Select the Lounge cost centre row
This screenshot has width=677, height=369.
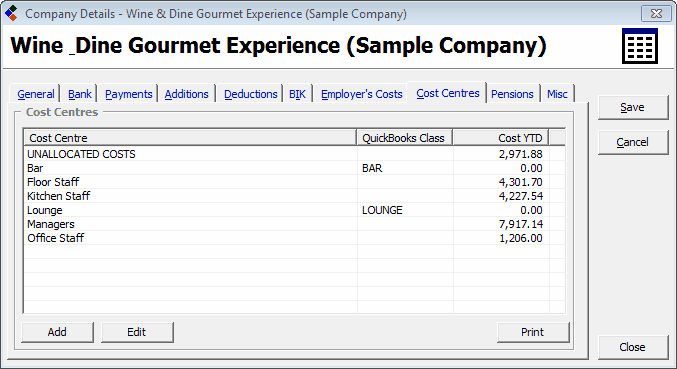[294, 210]
